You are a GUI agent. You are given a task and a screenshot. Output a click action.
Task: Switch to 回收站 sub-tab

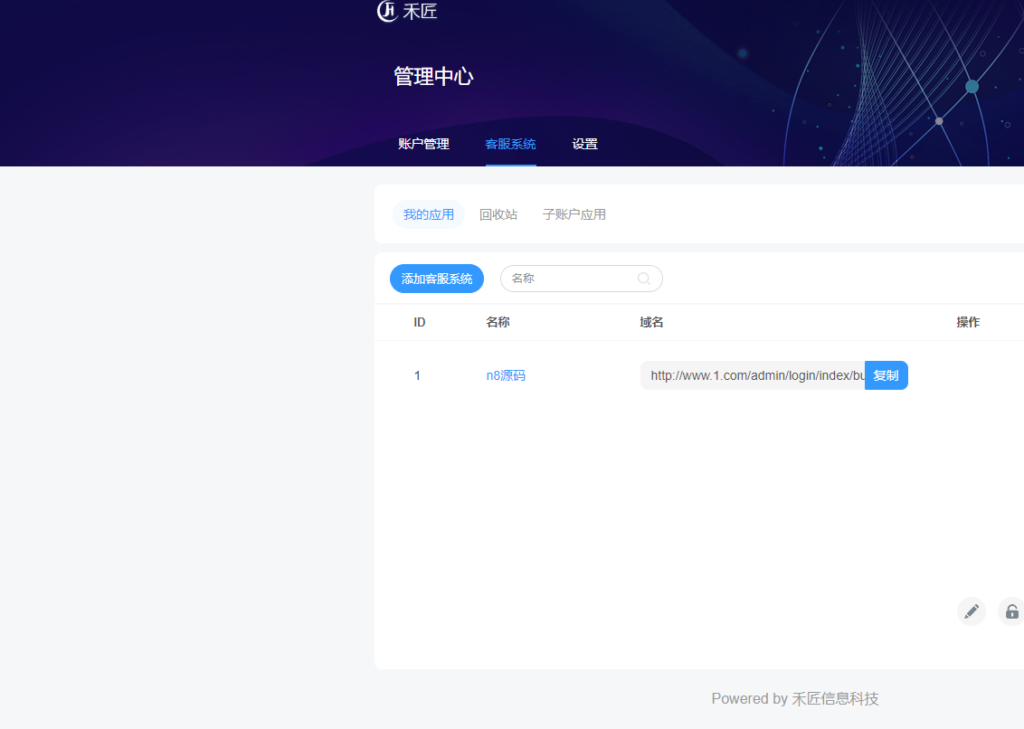pyautogui.click(x=498, y=214)
